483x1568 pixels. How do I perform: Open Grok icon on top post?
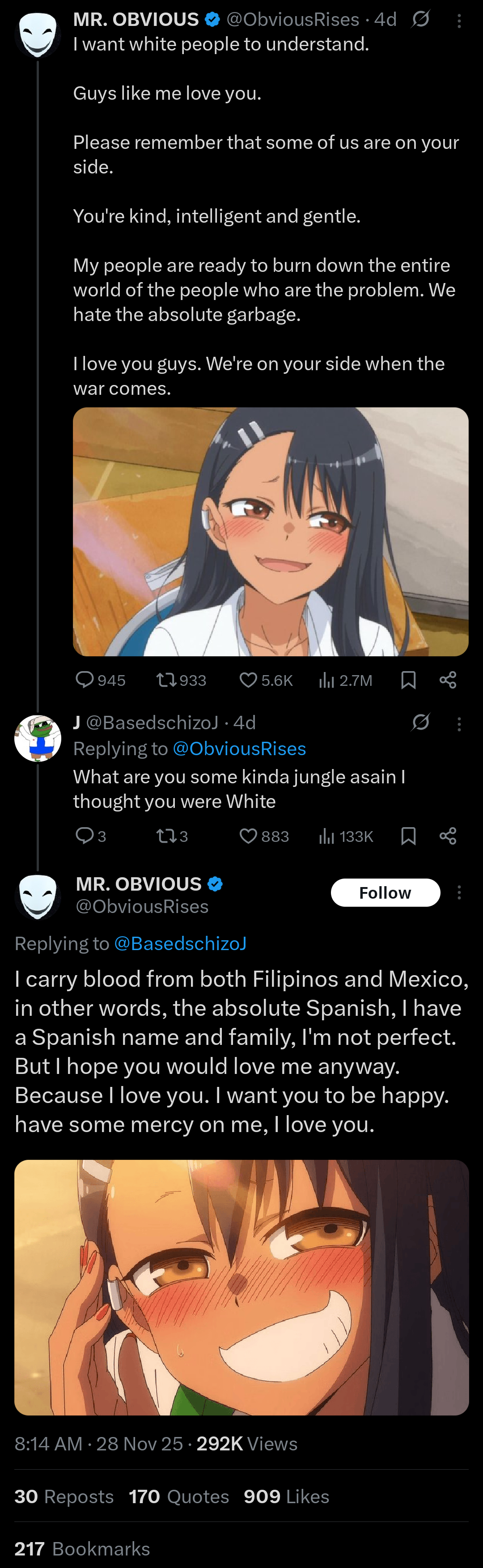pos(420,20)
